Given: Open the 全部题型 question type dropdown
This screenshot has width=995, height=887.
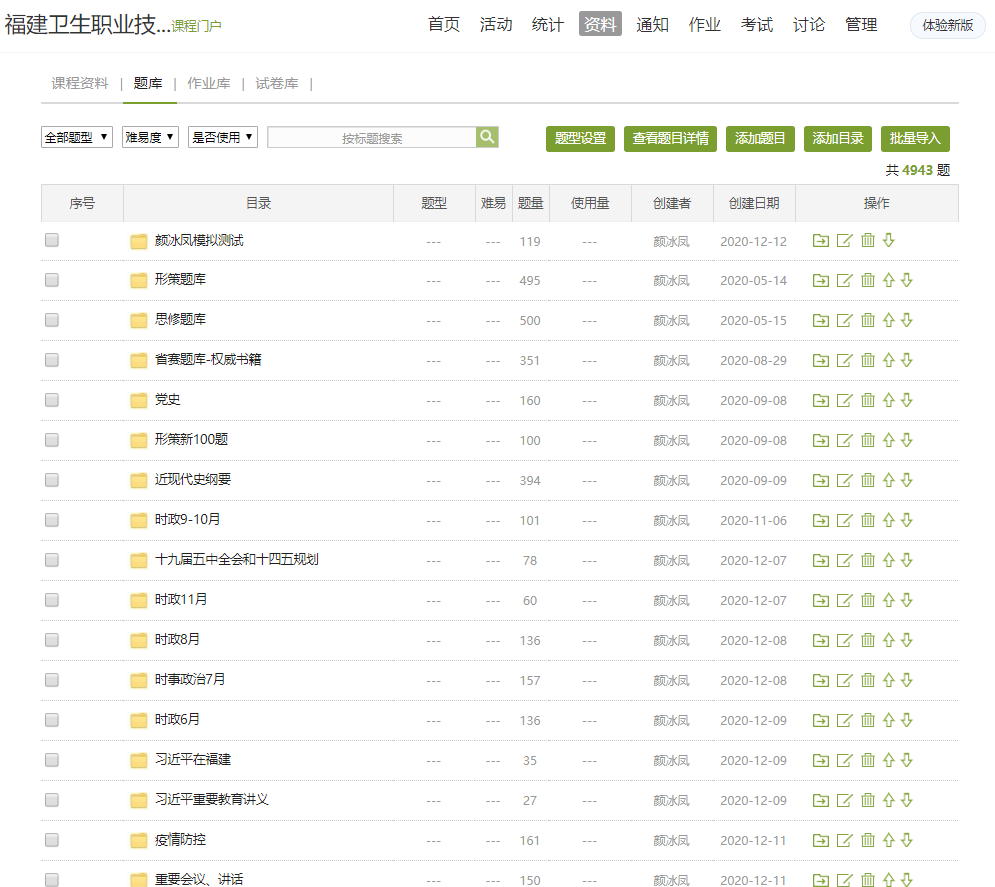Looking at the screenshot, I should (x=77, y=137).
